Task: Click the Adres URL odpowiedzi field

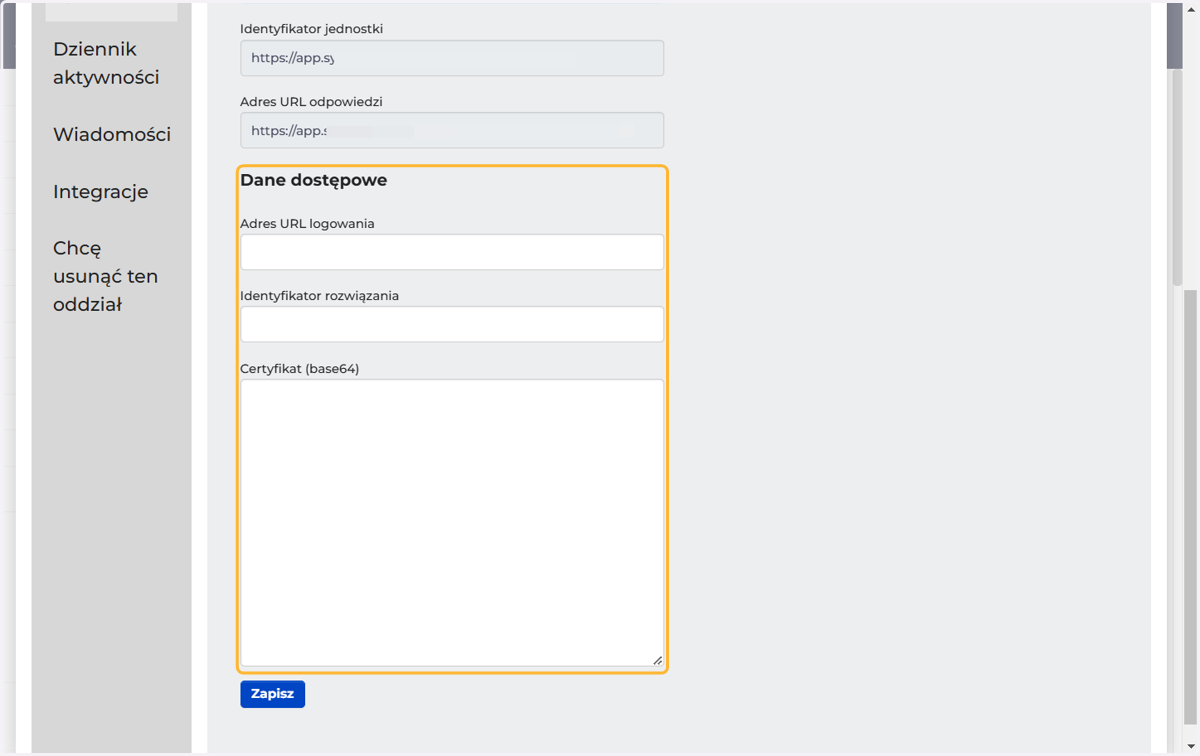Action: tap(452, 130)
